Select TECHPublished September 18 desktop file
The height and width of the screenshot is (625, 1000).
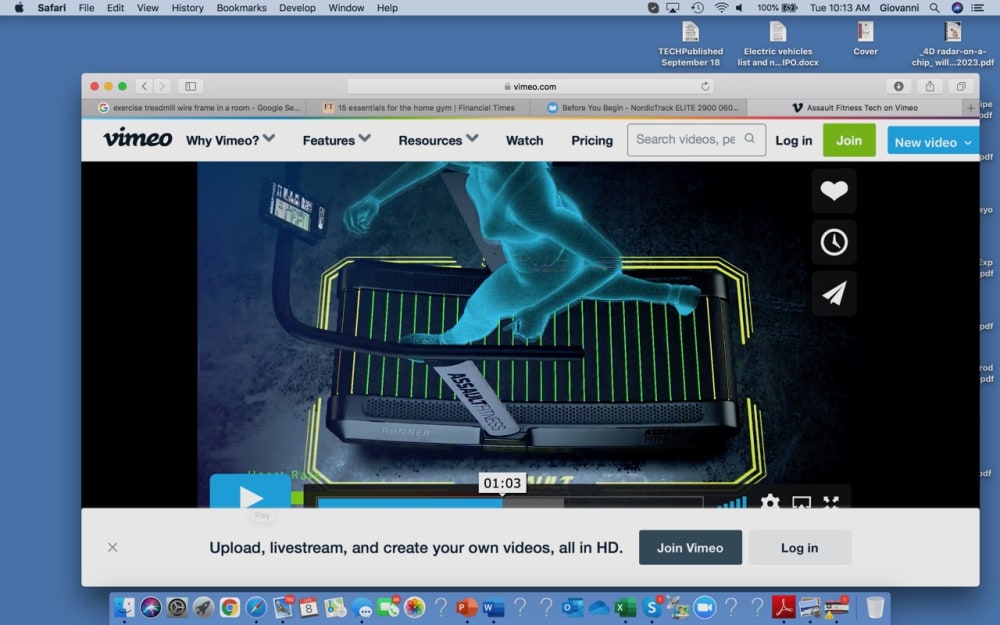[x=691, y=43]
